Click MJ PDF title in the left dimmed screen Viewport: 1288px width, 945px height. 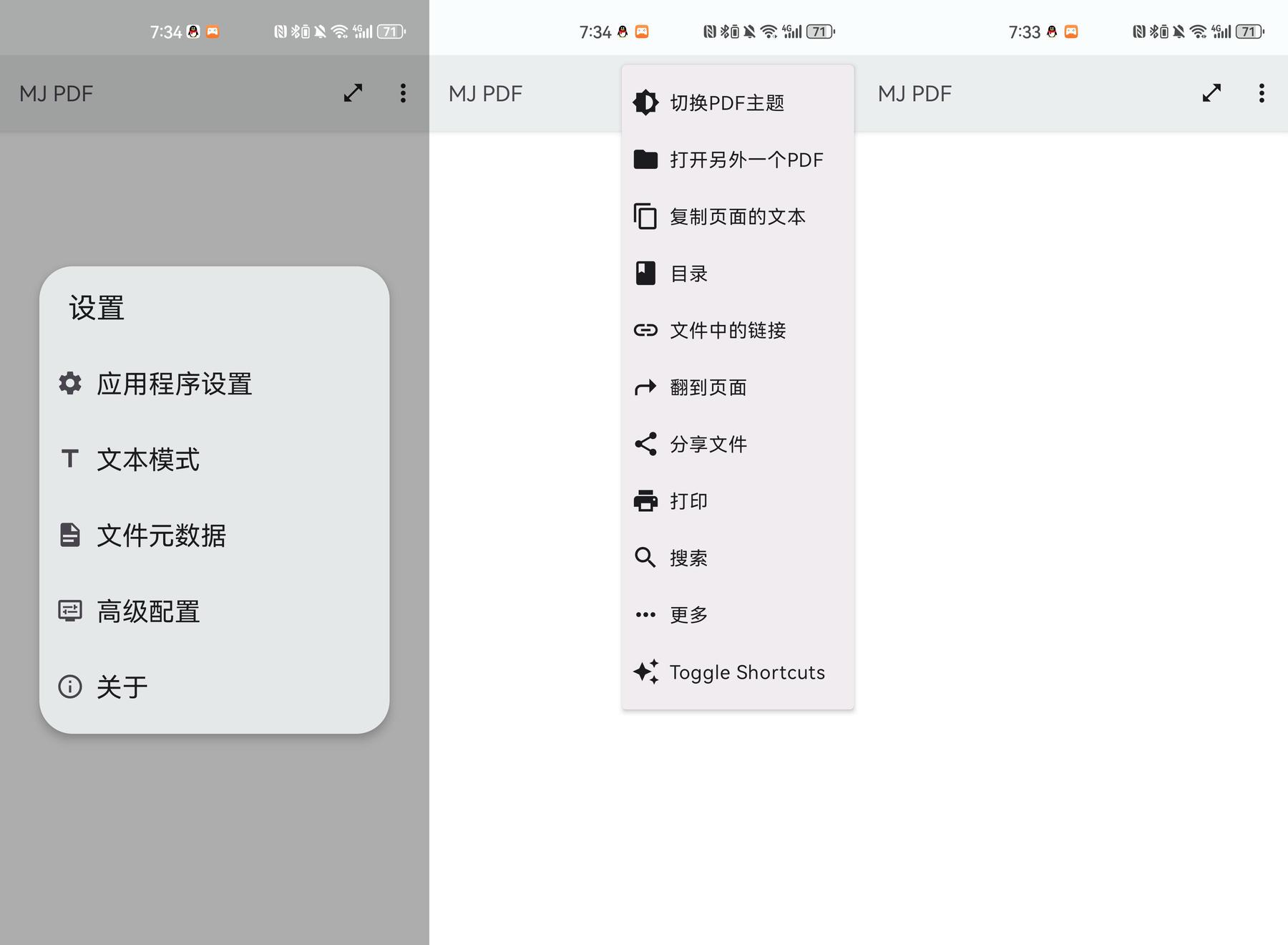pyautogui.click(x=56, y=93)
